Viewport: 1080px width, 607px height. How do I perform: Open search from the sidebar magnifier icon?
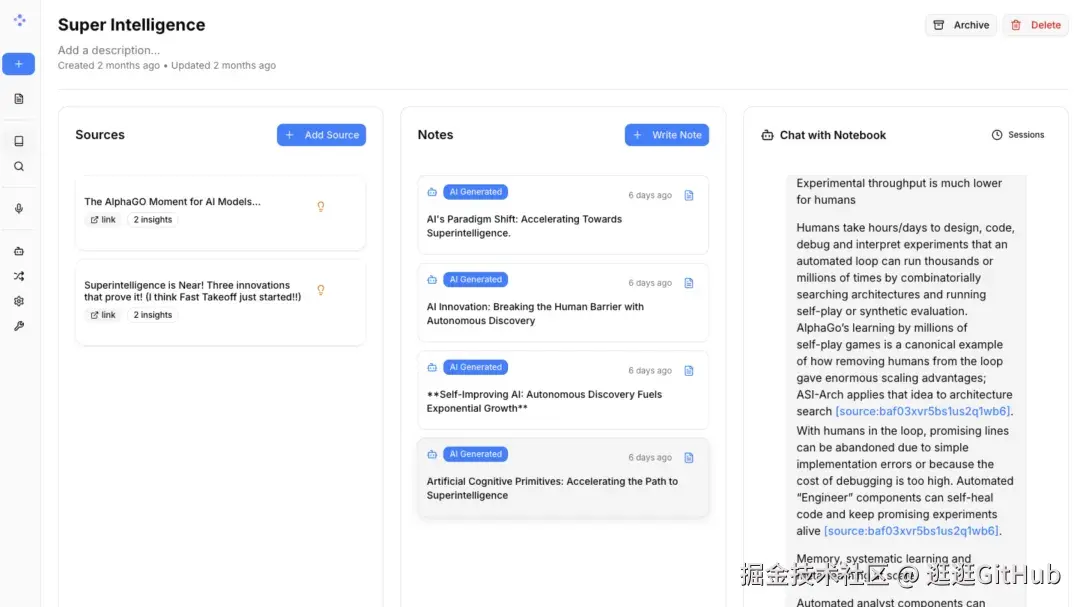click(18, 167)
